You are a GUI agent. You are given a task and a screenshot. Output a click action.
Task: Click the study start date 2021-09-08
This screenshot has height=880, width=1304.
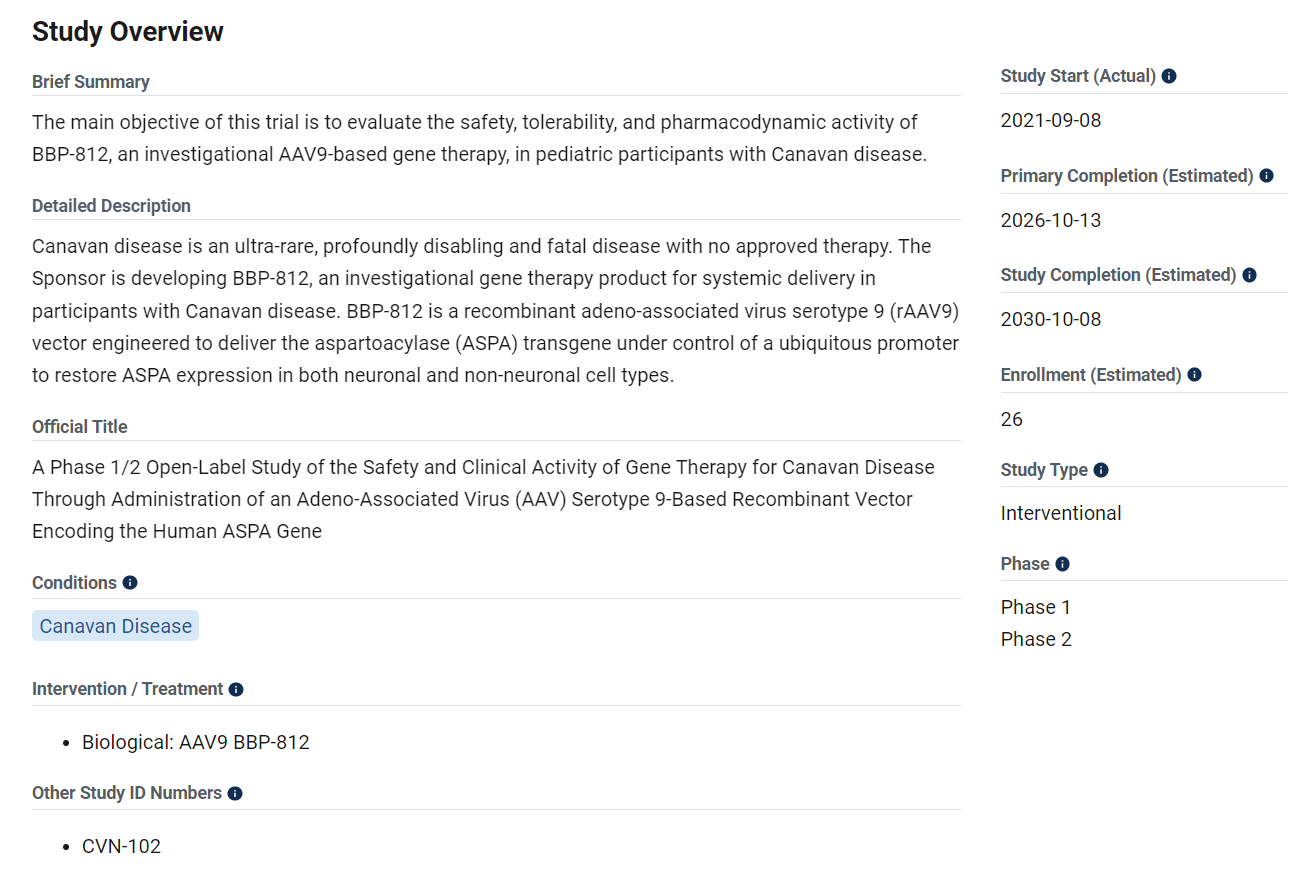[1050, 121]
